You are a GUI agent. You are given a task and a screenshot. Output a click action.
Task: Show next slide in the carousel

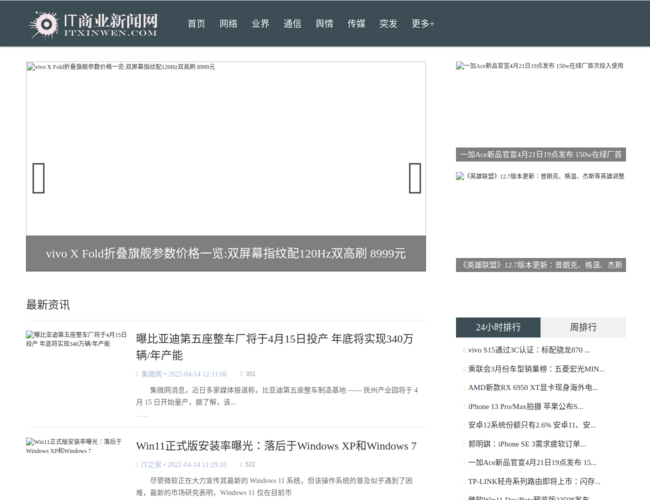click(415, 178)
